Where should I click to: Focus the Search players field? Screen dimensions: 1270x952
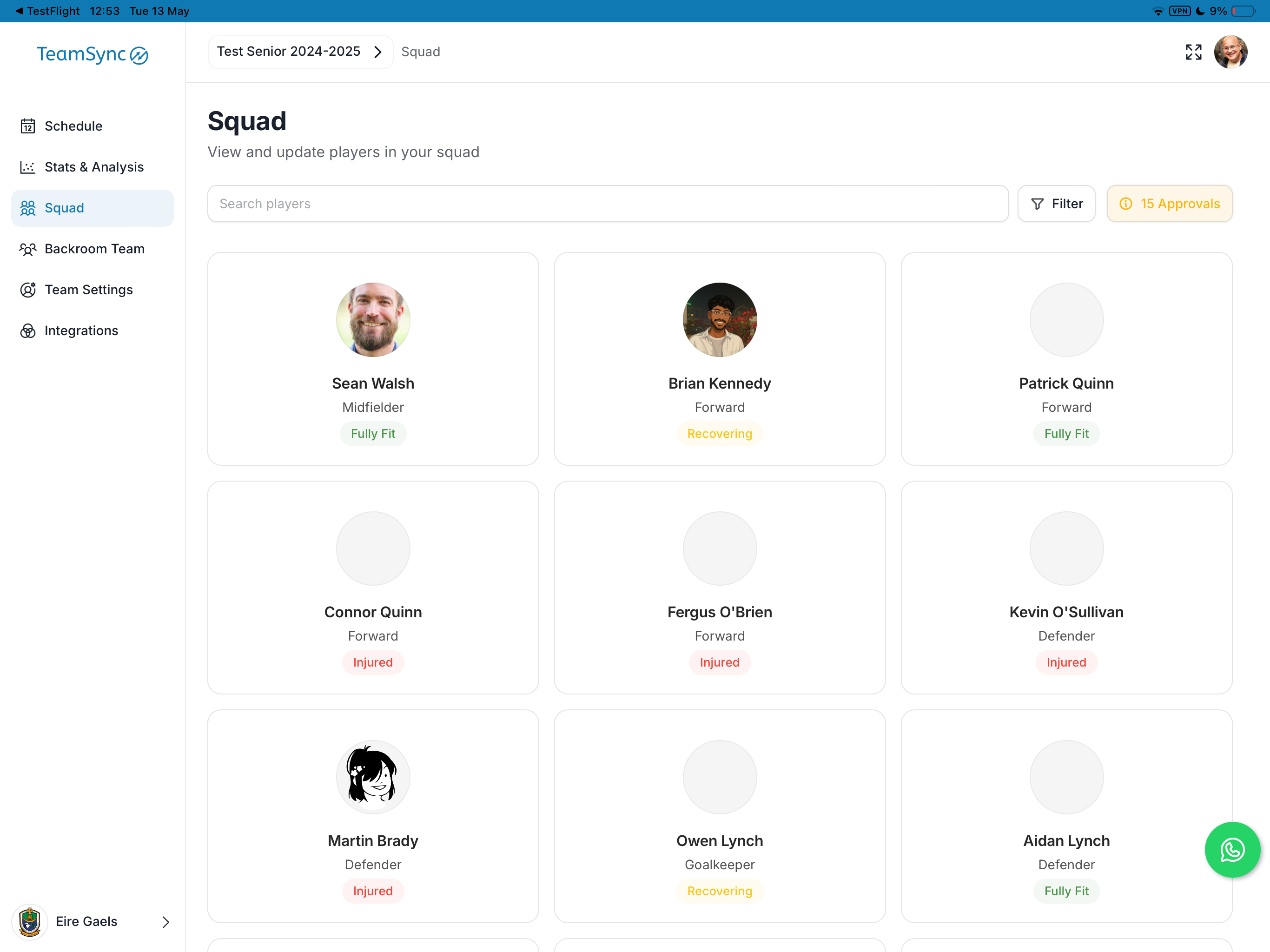608,204
